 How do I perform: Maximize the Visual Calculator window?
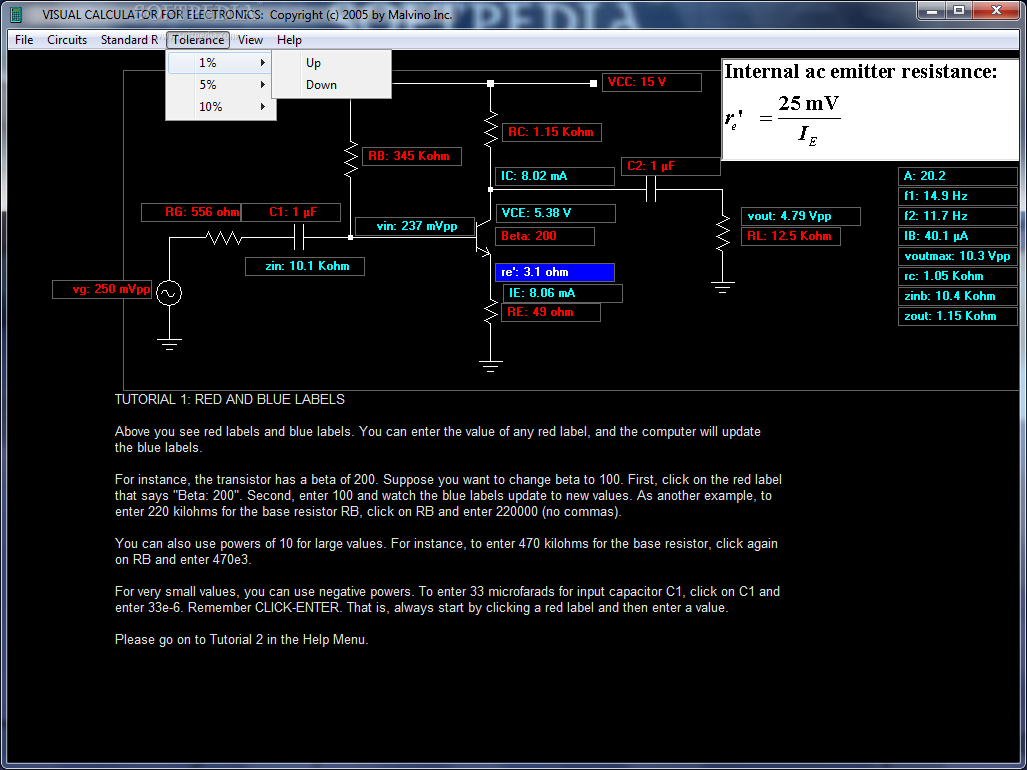pyautogui.click(x=959, y=10)
